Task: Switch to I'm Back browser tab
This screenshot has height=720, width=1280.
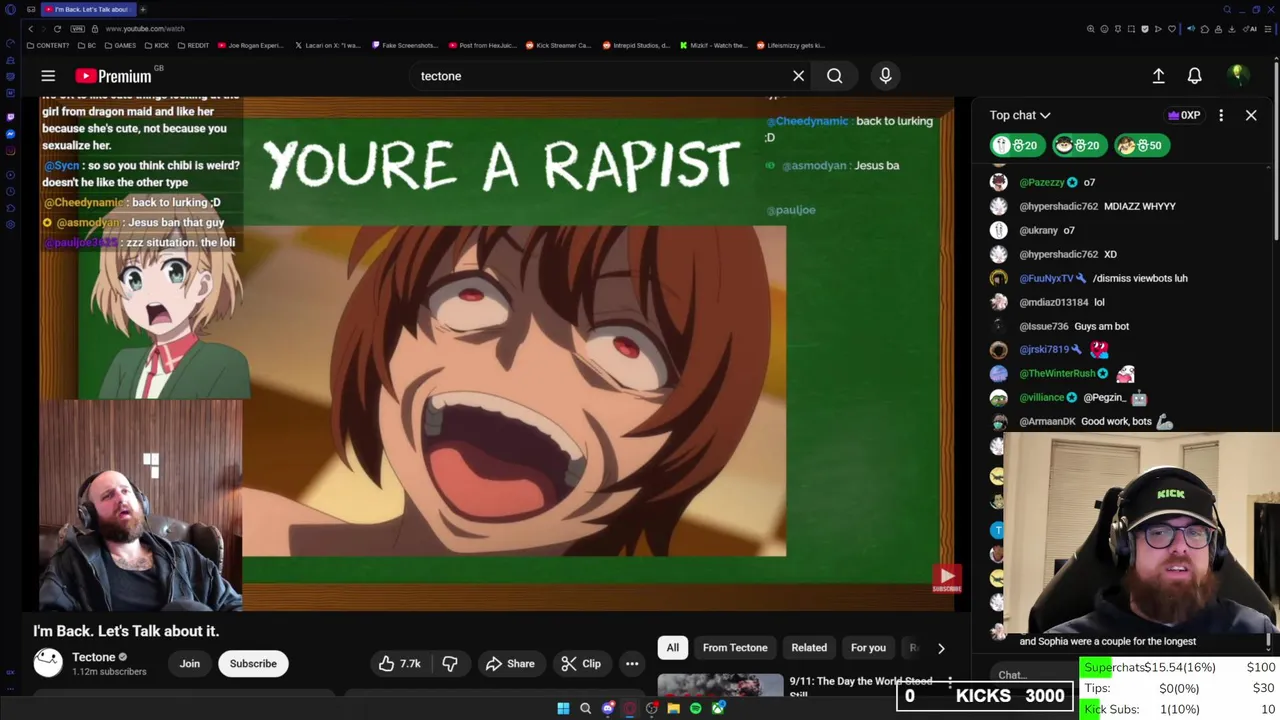Action: (x=88, y=9)
